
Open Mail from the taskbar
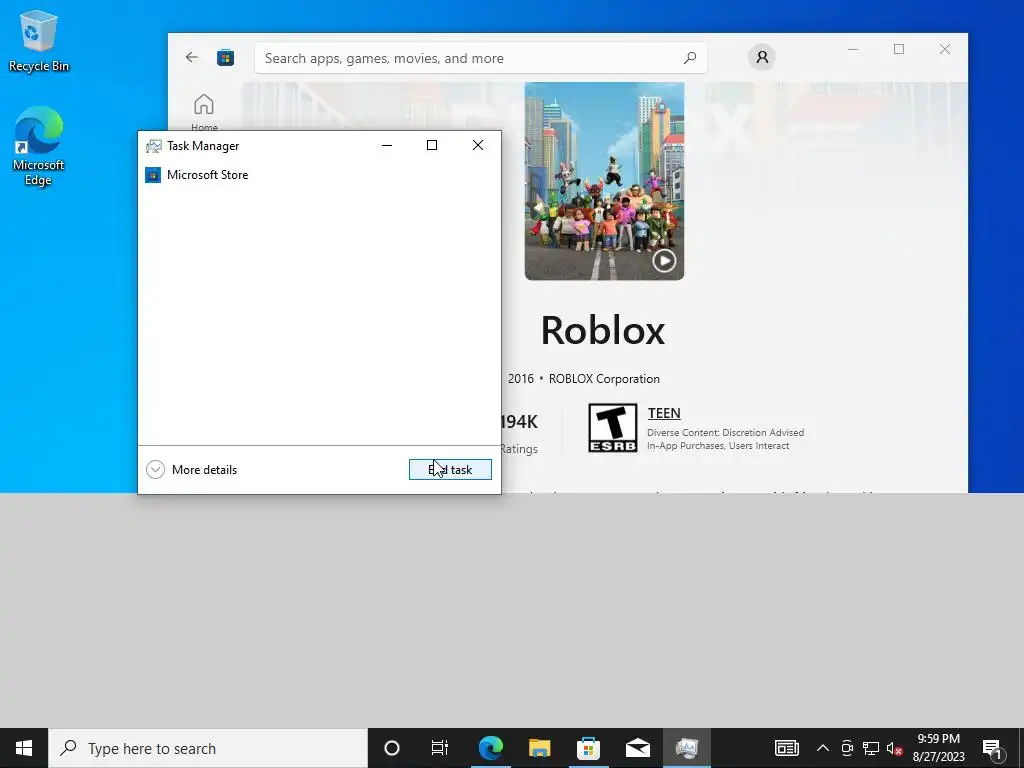point(637,748)
